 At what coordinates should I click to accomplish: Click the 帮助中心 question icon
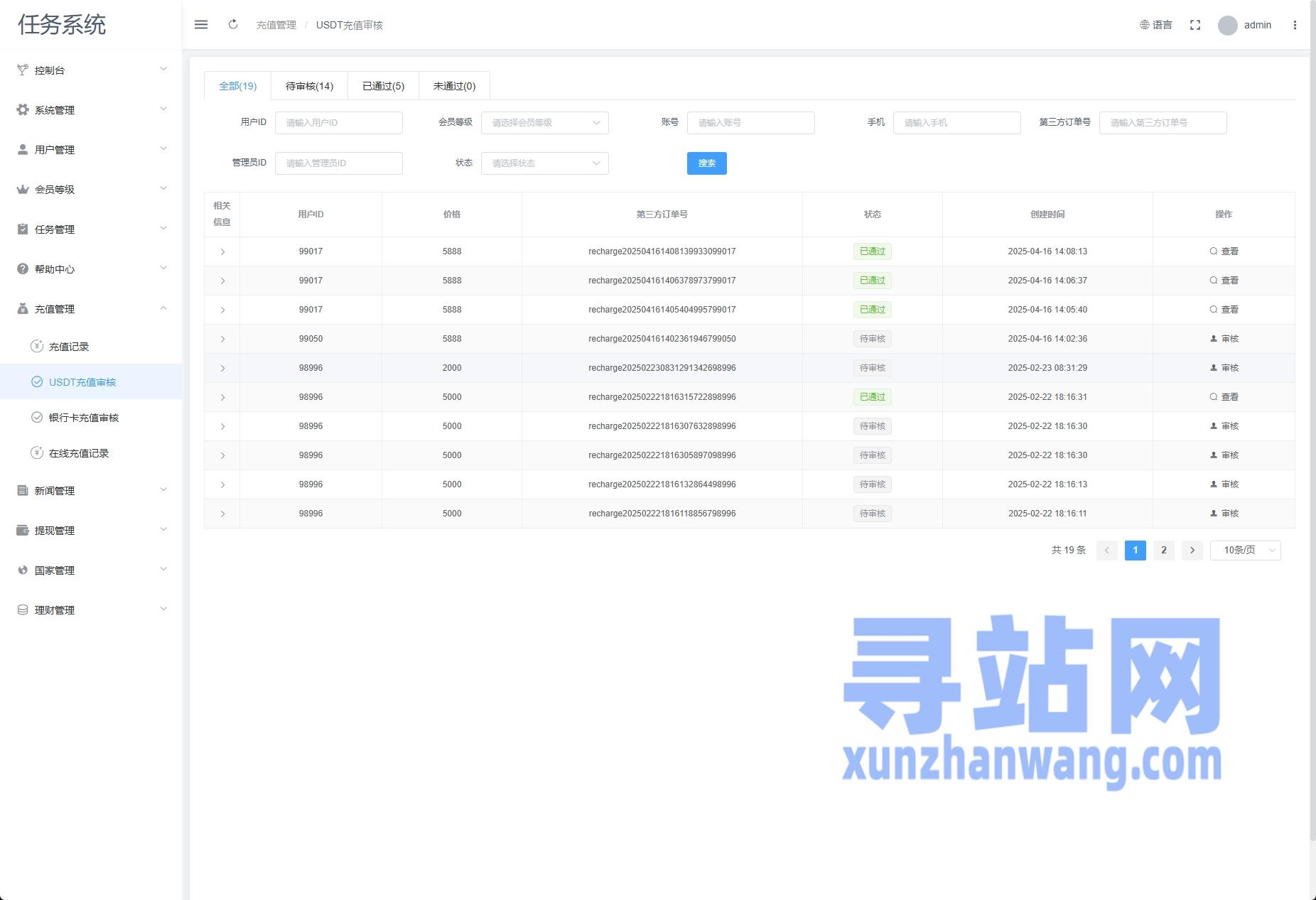pos(23,269)
